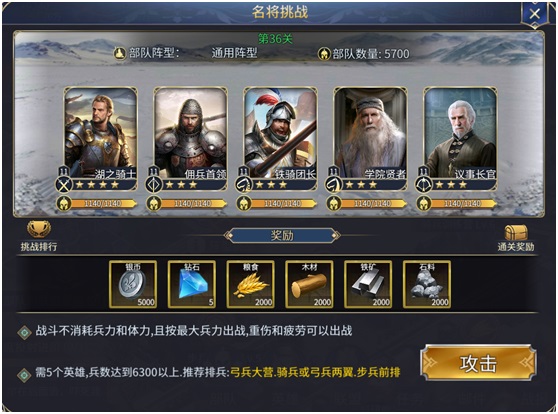Click the 部队阵型 formation icon

[120, 53]
